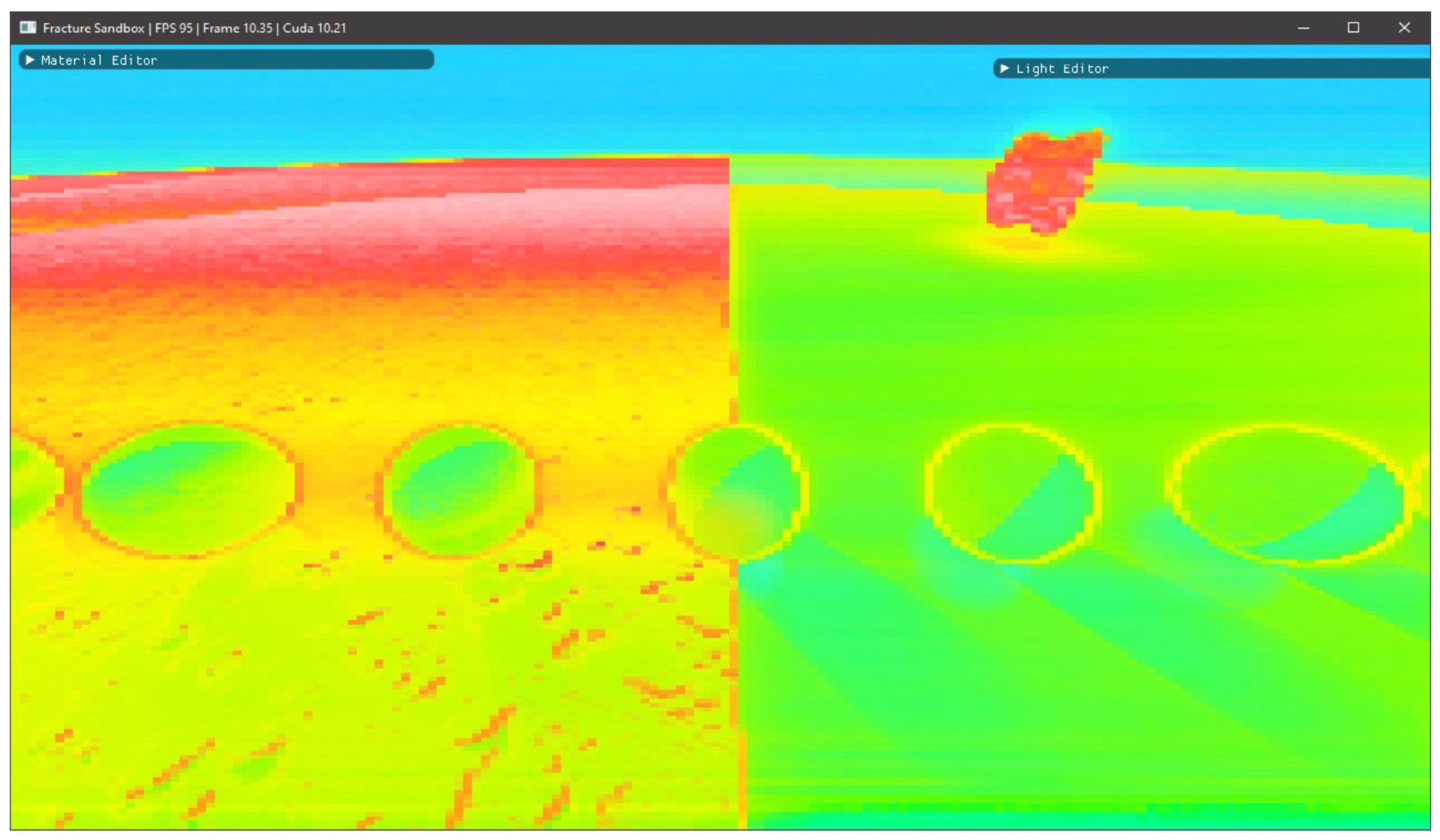Click the Light Editor header label

[x=1062, y=69]
